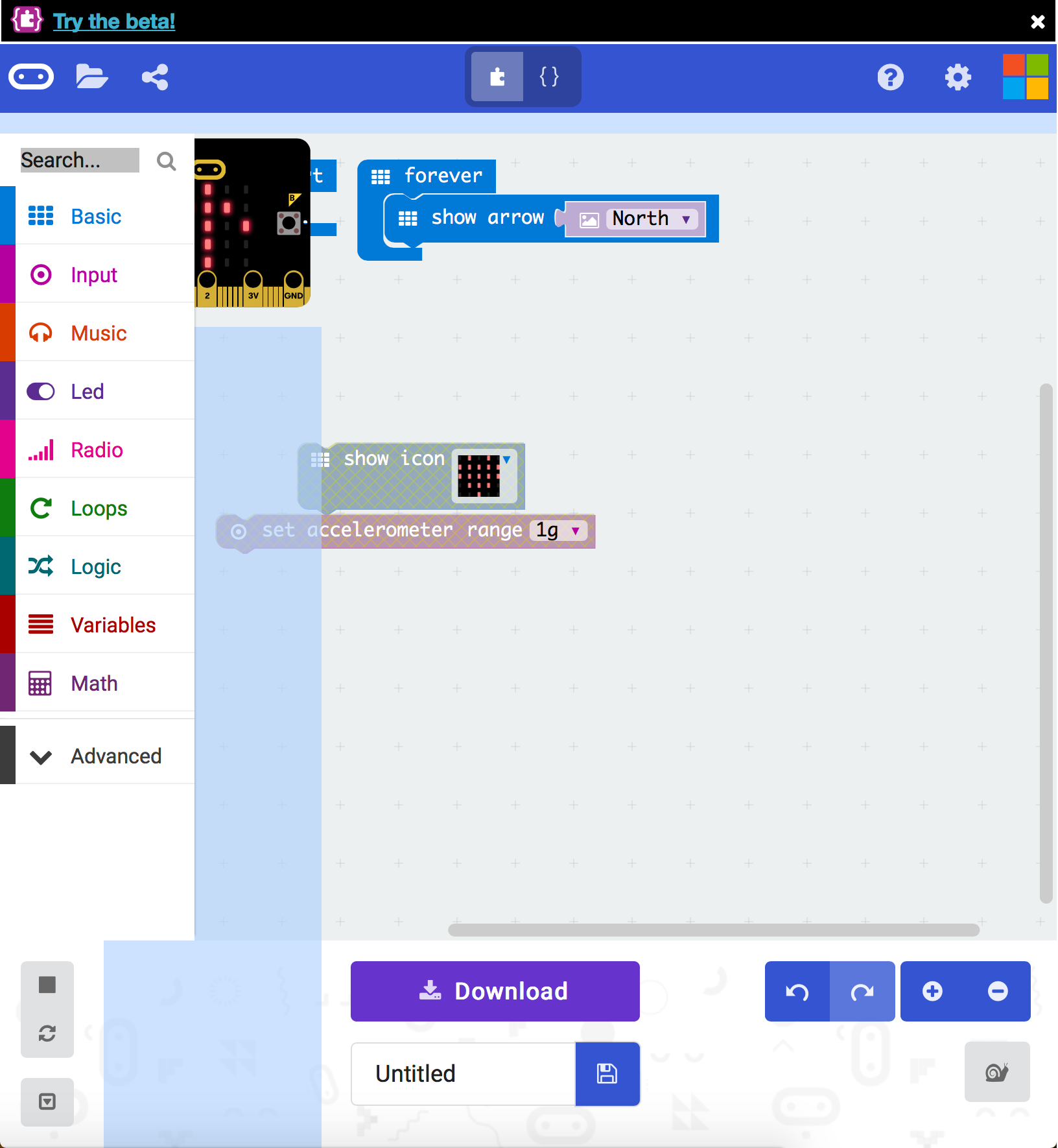Follow the Try the beta link

[114, 21]
